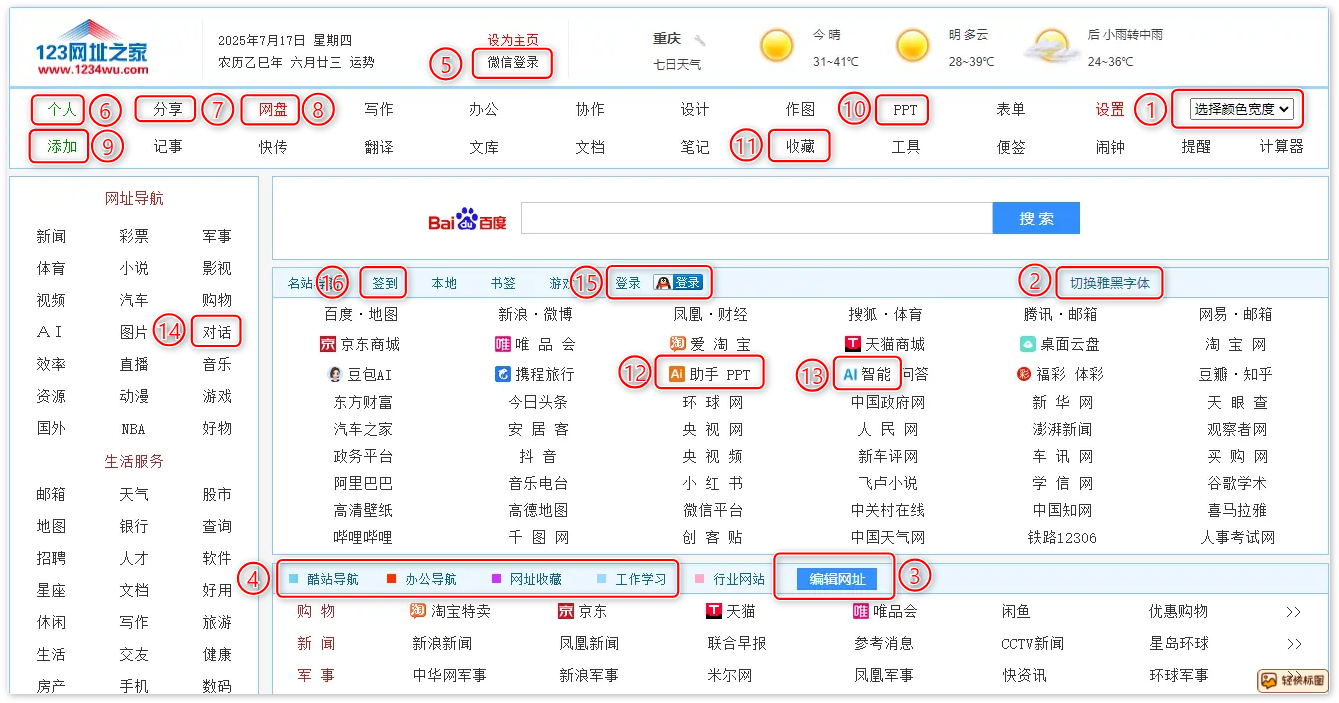The height and width of the screenshot is (703, 1339).
Task: Click the green 桌面云盘 cloud icon
Action: click(x=1027, y=345)
